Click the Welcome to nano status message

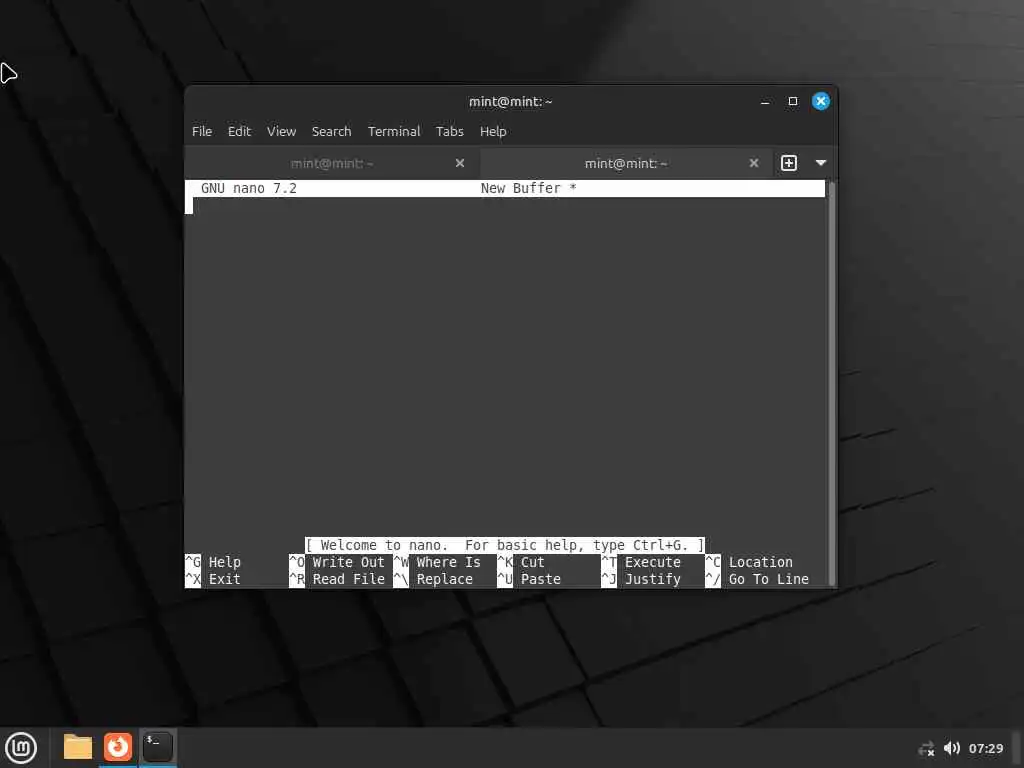point(505,545)
